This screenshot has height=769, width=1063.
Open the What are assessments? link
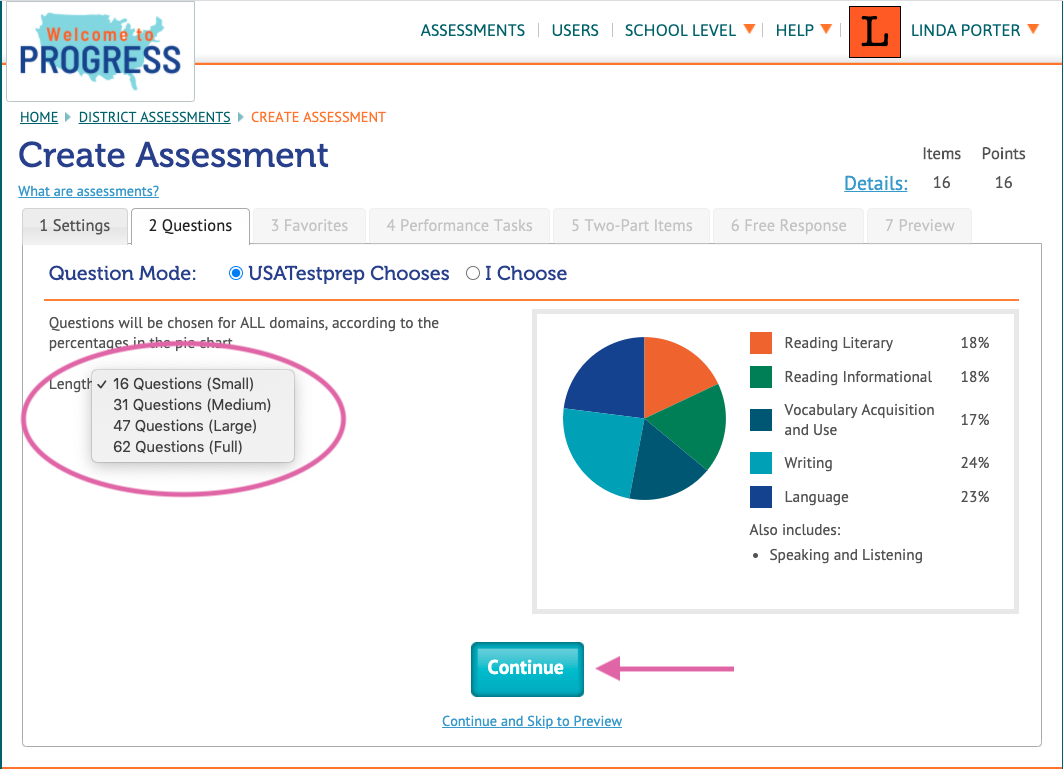click(88, 191)
